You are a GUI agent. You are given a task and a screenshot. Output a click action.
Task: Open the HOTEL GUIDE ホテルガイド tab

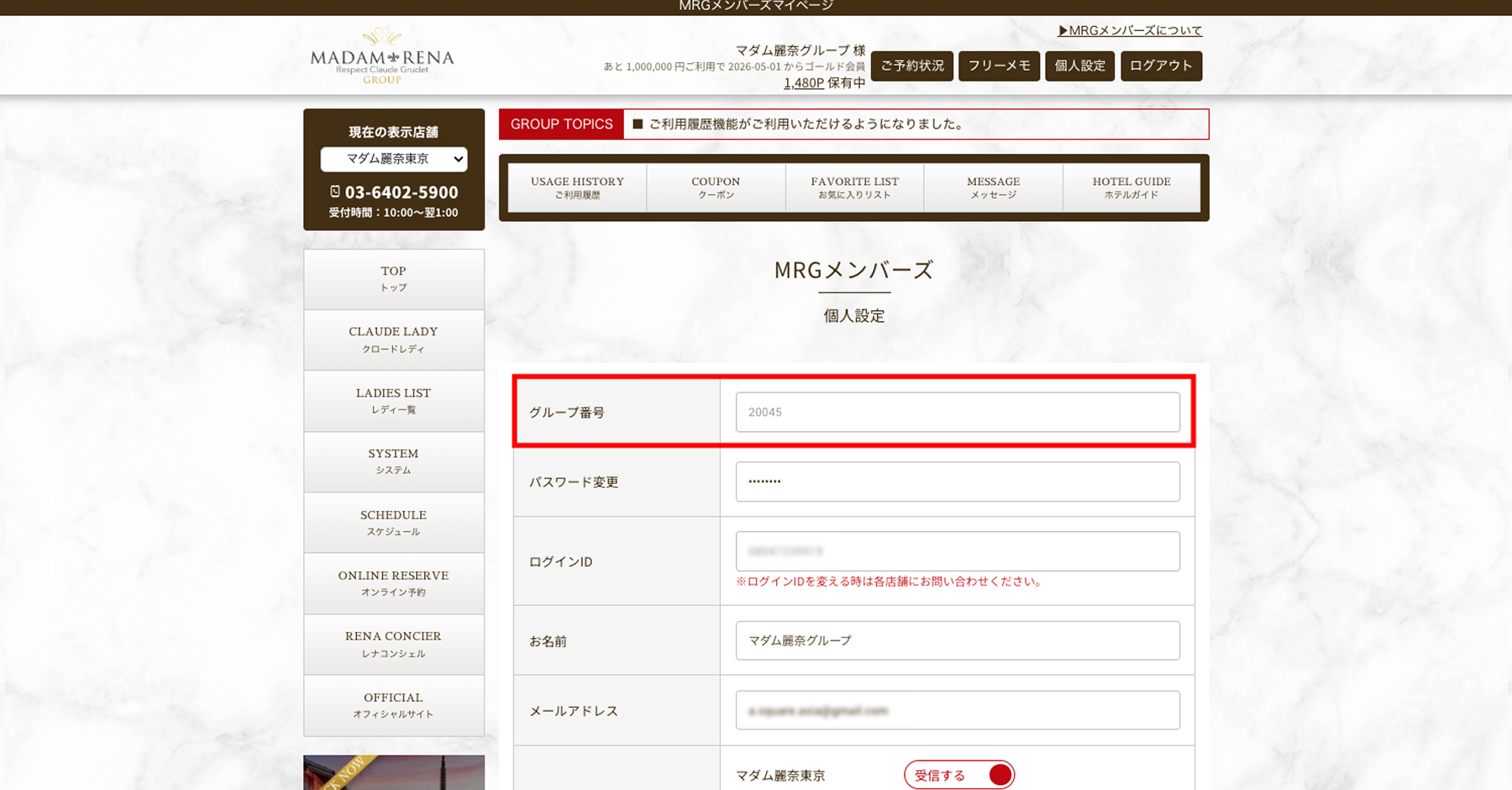click(x=1131, y=187)
